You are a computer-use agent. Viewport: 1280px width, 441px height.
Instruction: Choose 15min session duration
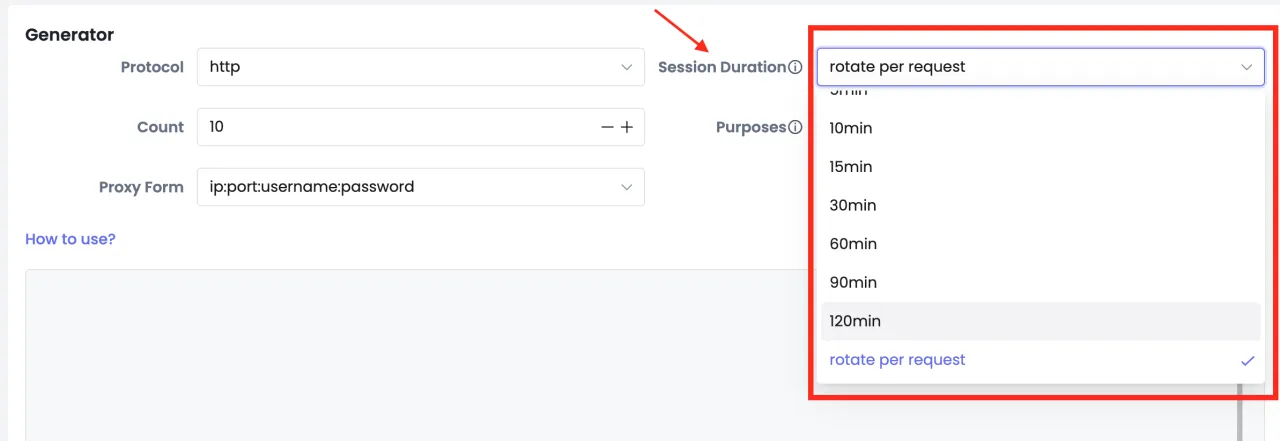(x=851, y=166)
